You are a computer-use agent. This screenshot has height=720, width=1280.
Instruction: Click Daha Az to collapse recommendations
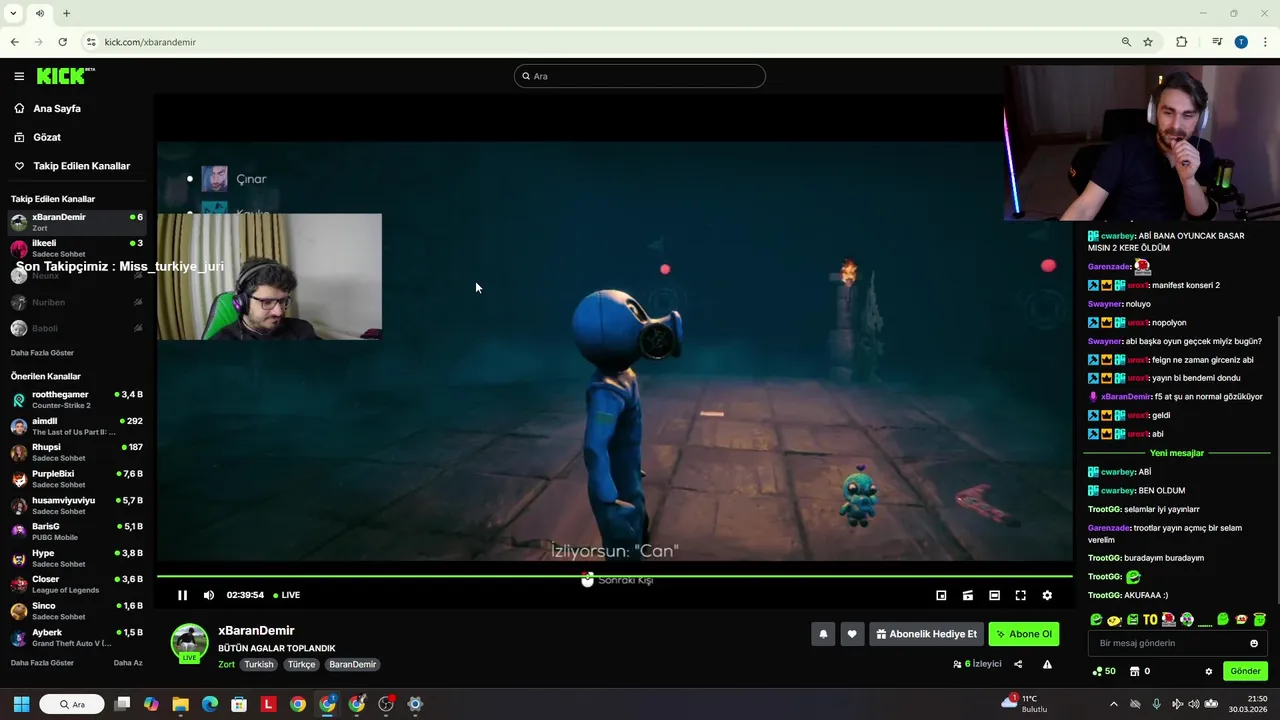pos(128,663)
